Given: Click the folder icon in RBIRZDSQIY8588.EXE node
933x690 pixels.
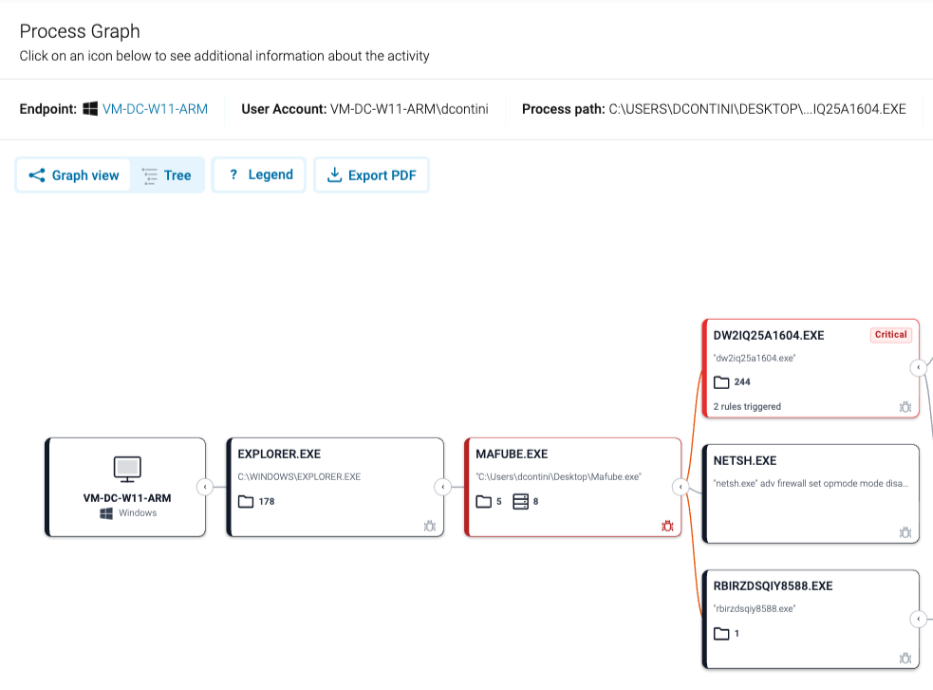Looking at the screenshot, I should (x=721, y=633).
